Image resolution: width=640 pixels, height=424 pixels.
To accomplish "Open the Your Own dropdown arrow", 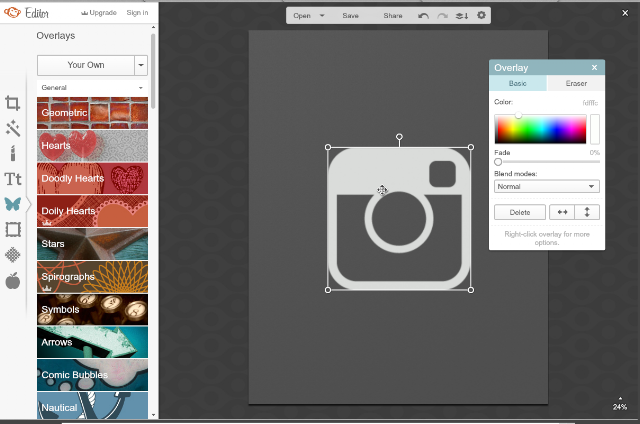I will tap(141, 65).
